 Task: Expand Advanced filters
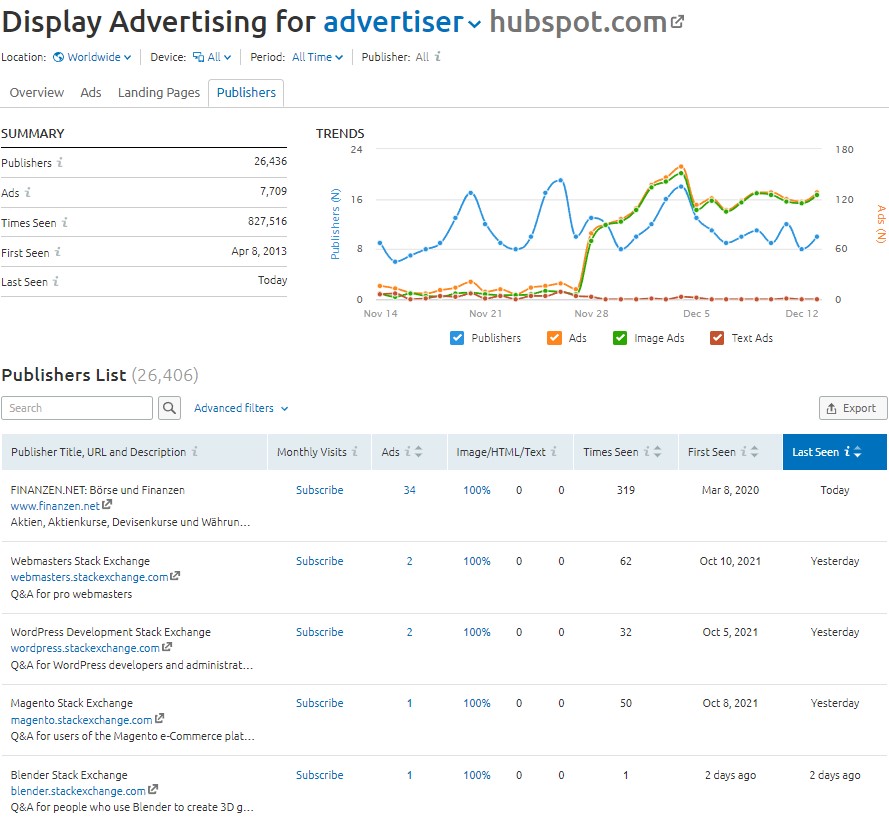tap(241, 408)
